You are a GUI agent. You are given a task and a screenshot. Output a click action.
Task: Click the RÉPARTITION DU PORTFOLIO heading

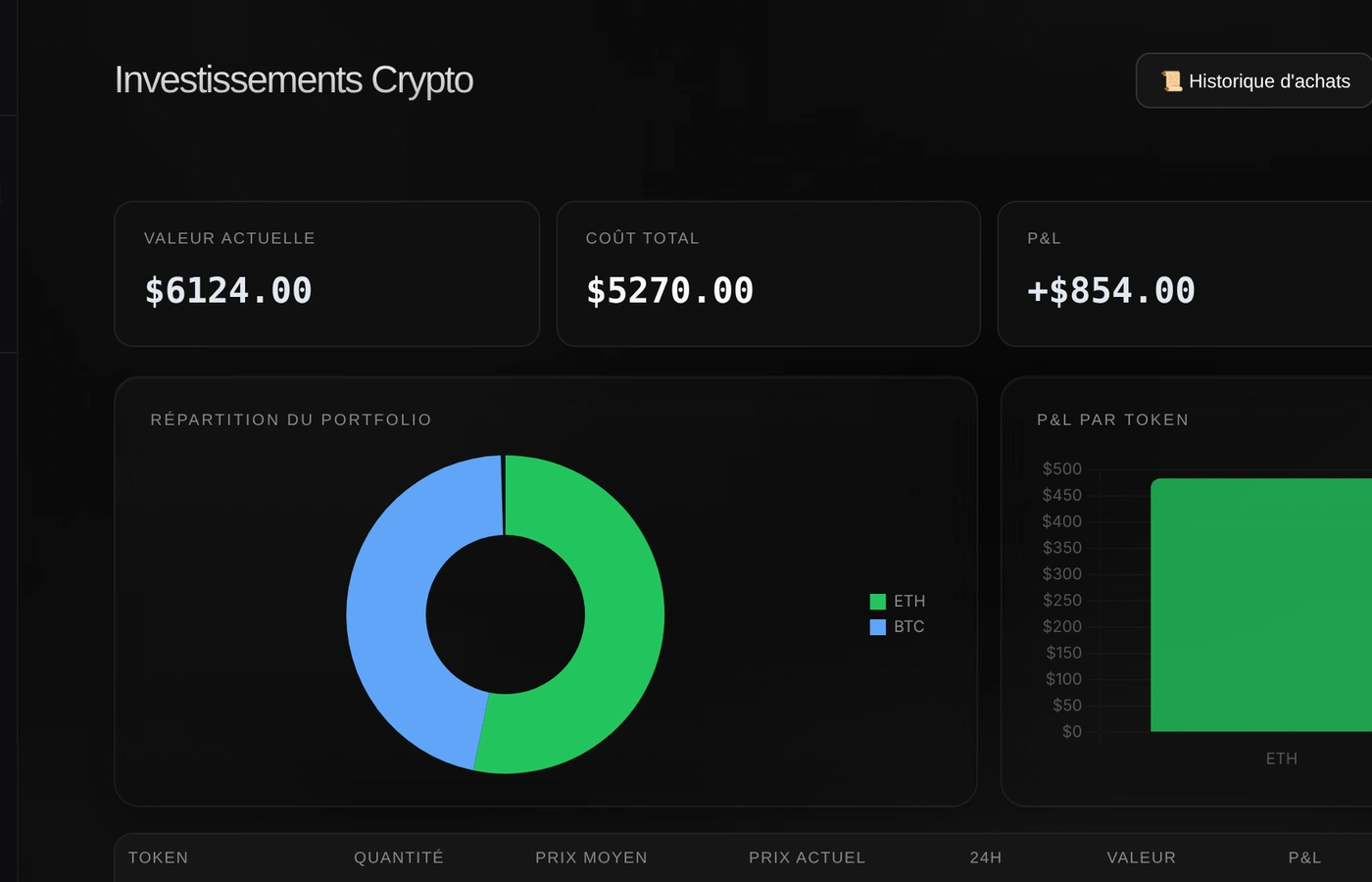pos(291,419)
